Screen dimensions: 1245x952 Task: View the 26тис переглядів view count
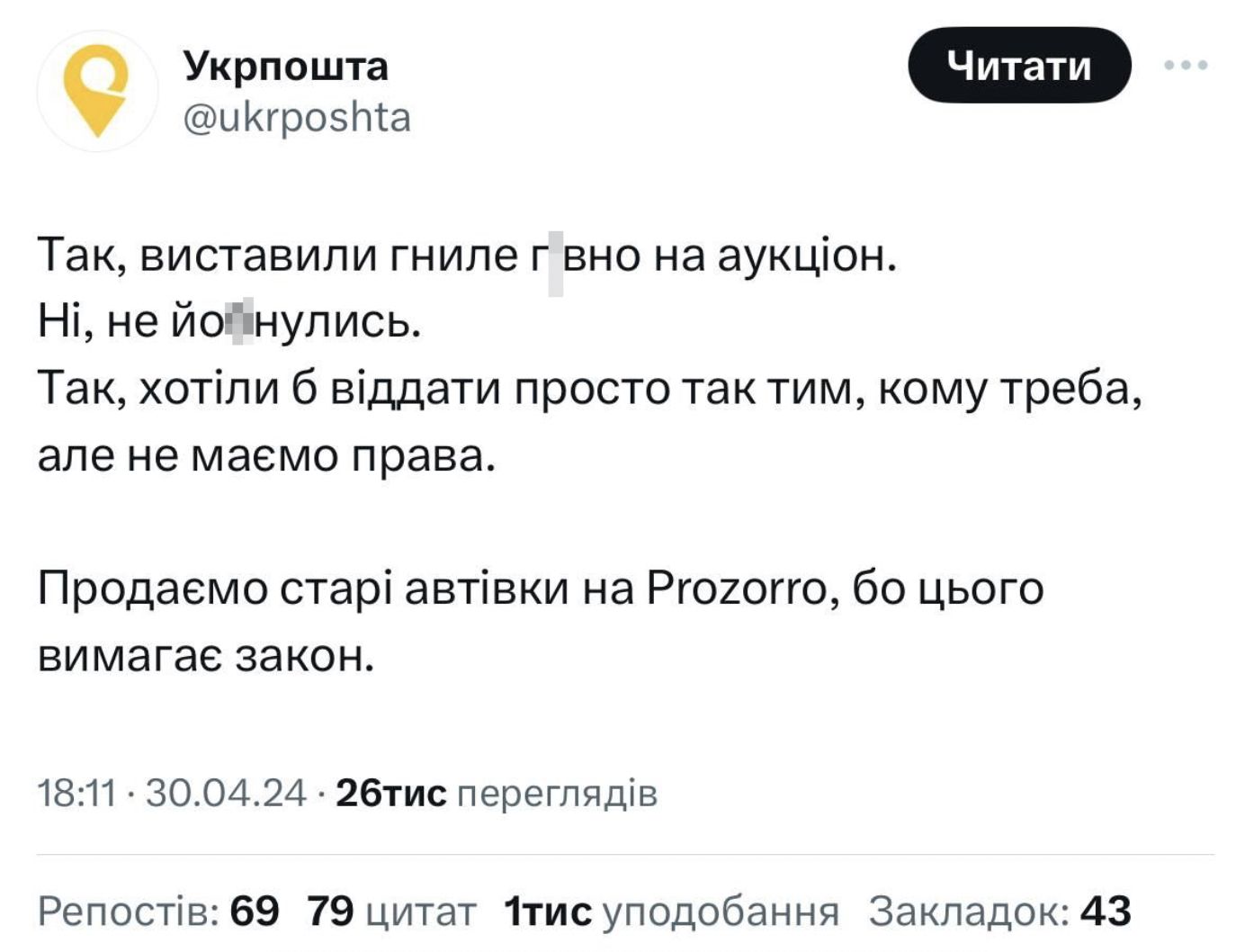[496, 794]
